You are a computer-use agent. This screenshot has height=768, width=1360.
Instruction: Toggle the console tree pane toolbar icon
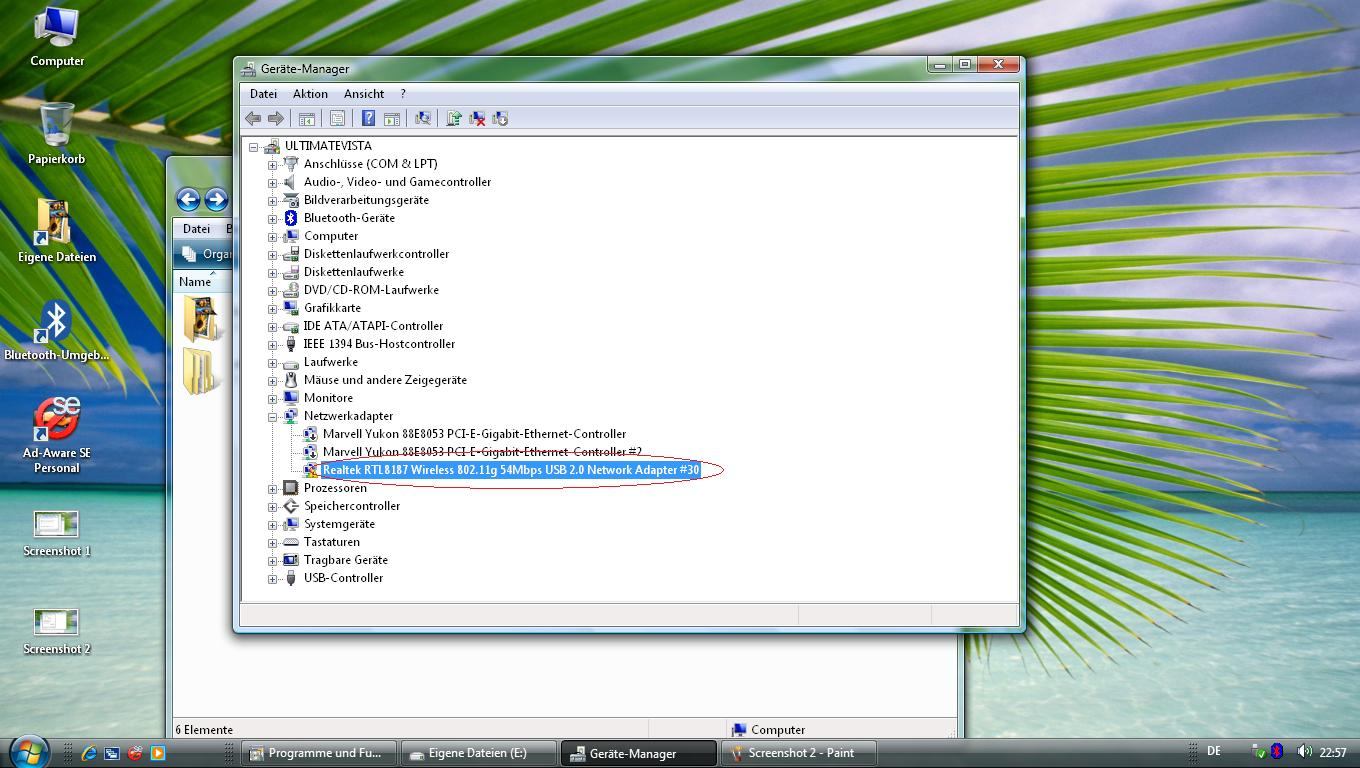(307, 118)
